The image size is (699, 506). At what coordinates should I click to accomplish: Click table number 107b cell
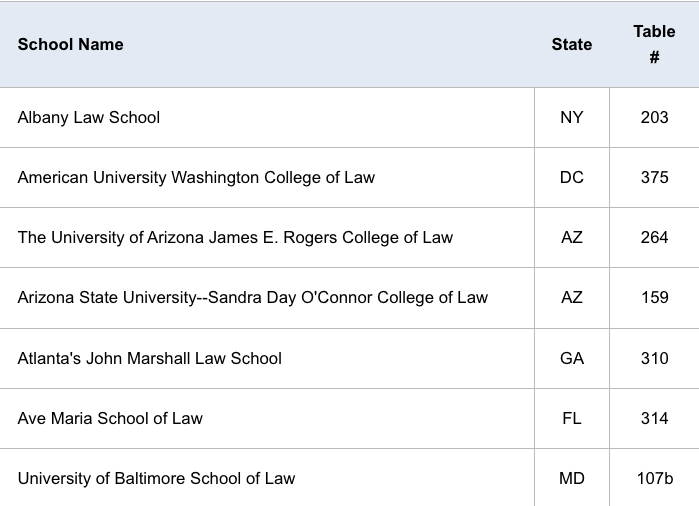click(x=654, y=479)
